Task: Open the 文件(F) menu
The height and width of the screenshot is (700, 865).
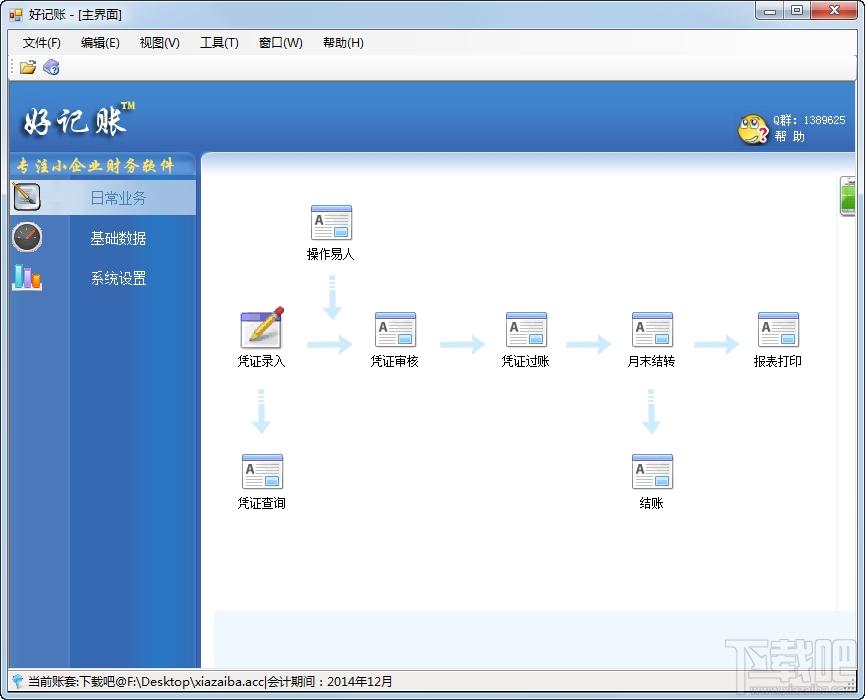Action: tap(41, 43)
